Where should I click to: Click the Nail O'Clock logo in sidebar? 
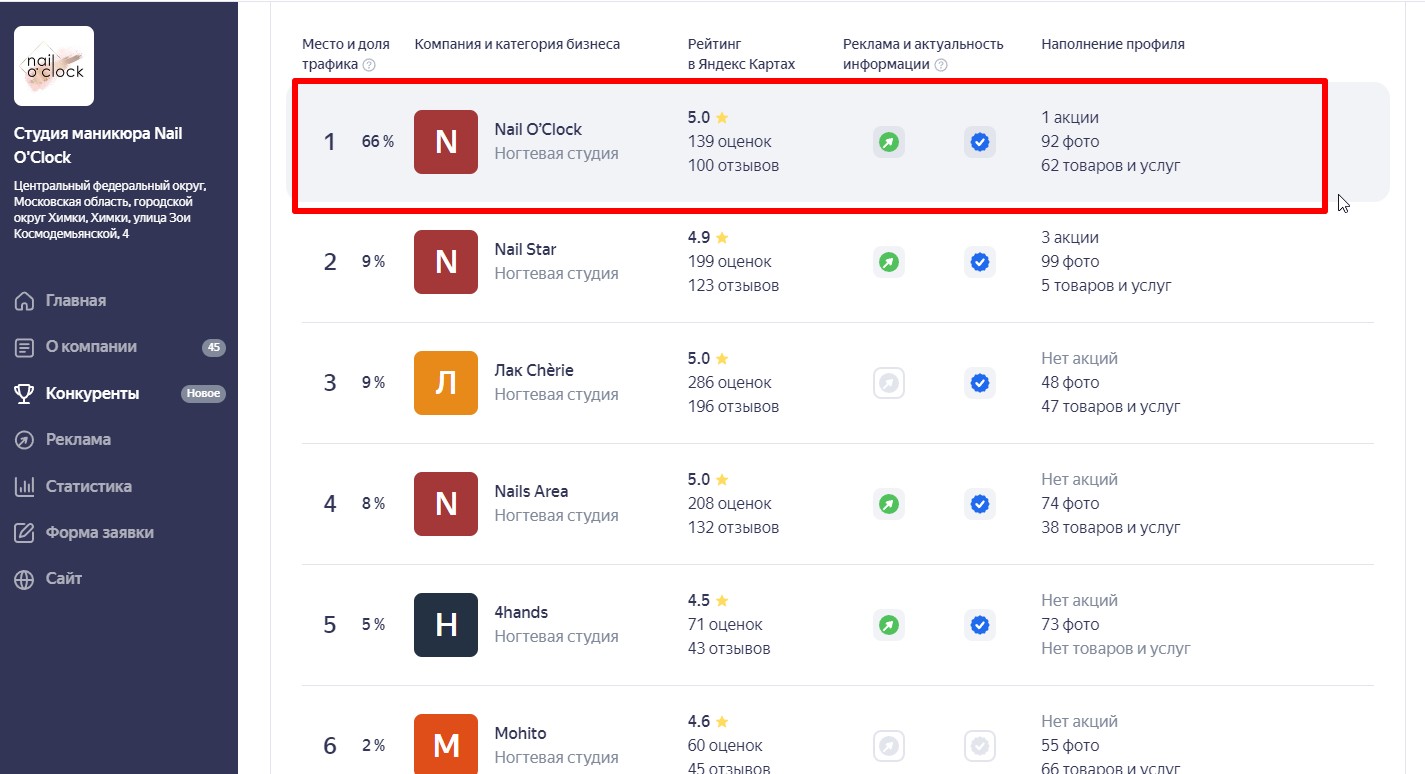[54, 66]
